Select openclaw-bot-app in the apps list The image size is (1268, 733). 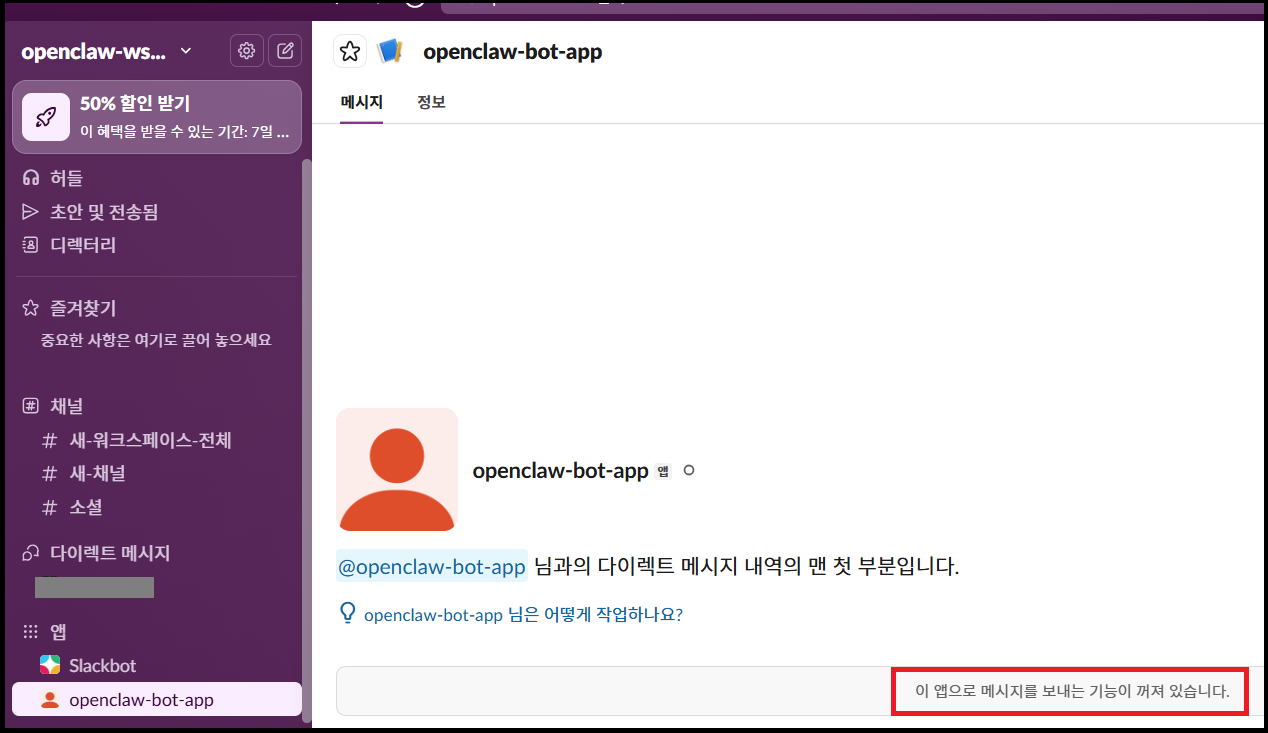click(157, 700)
